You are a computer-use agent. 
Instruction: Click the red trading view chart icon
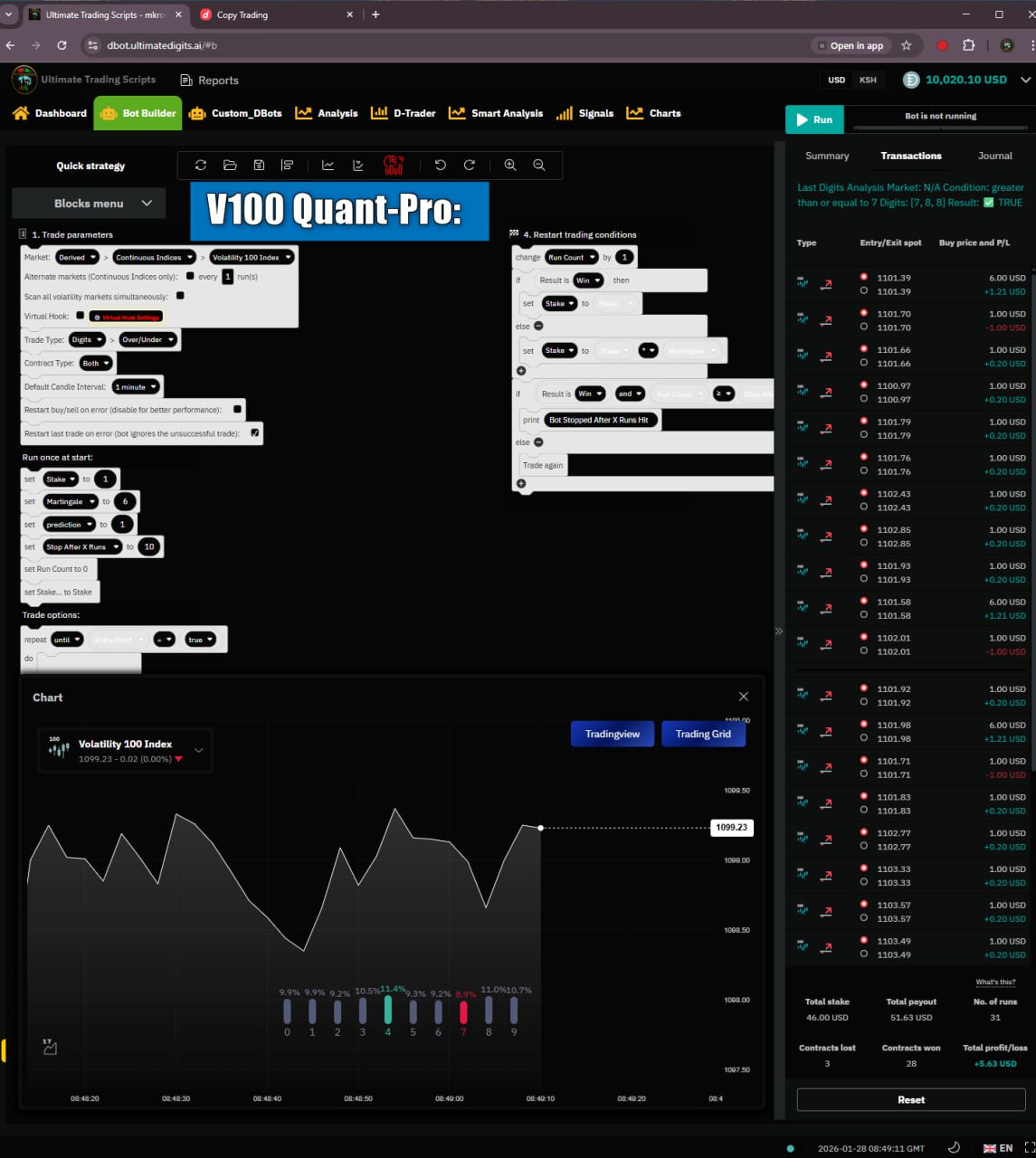[394, 165]
